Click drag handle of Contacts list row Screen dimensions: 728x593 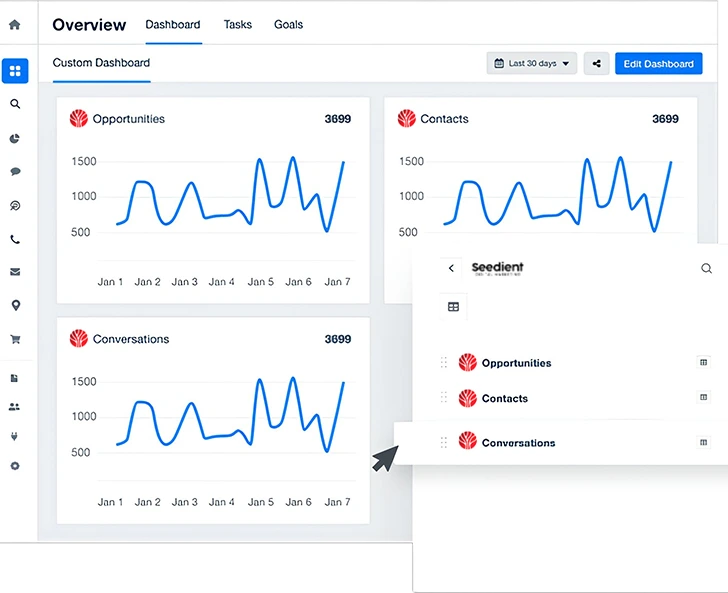coord(443,398)
